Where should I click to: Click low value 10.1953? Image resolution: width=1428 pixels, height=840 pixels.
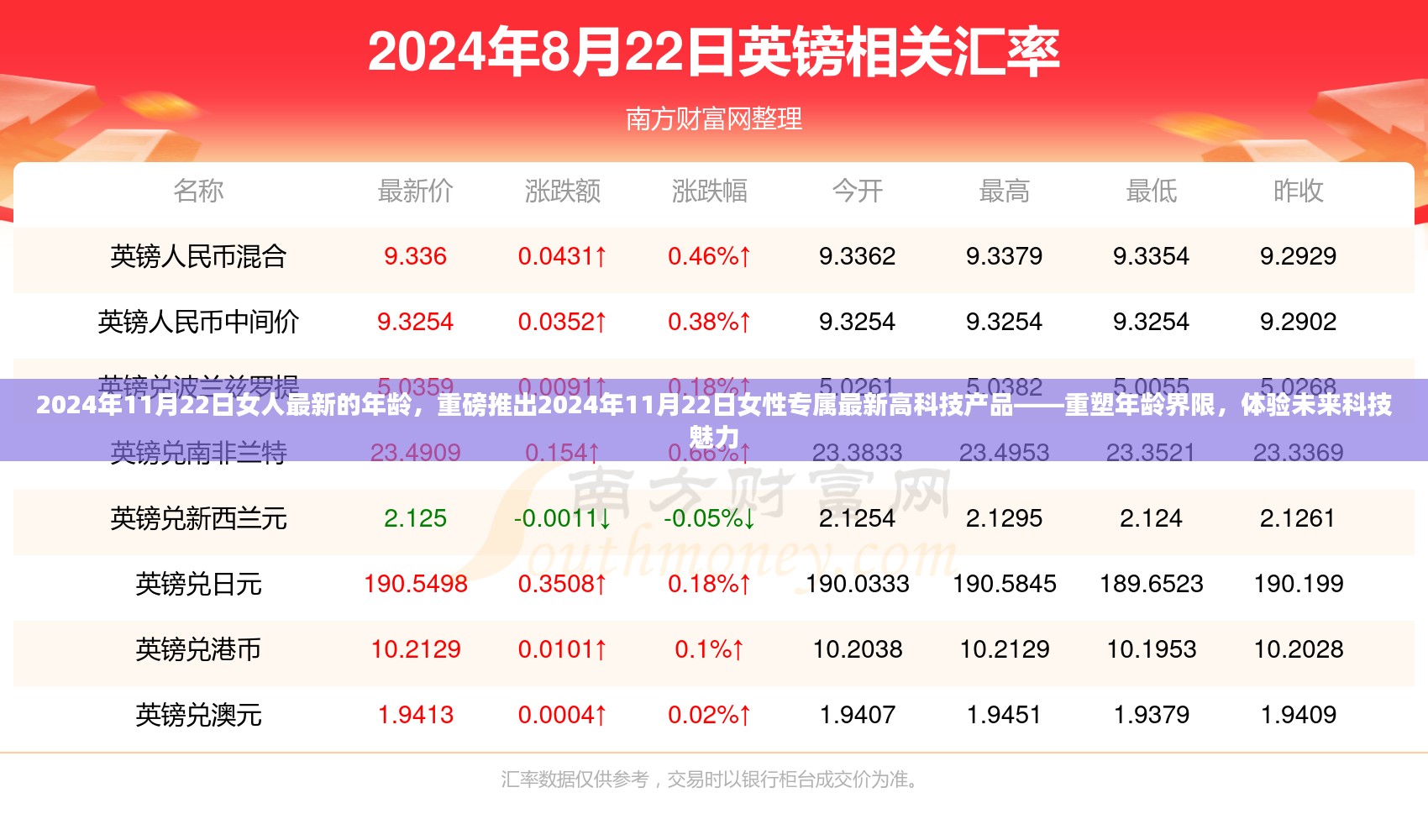(1151, 649)
